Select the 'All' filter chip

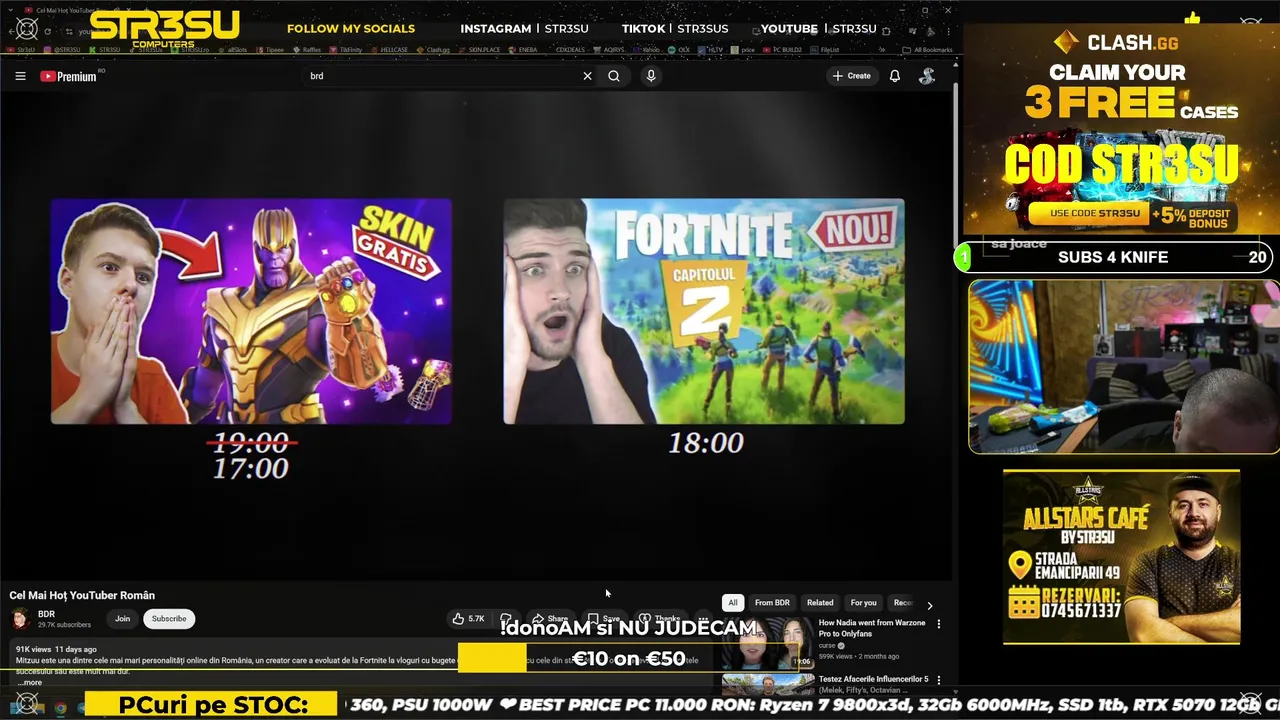coord(733,603)
